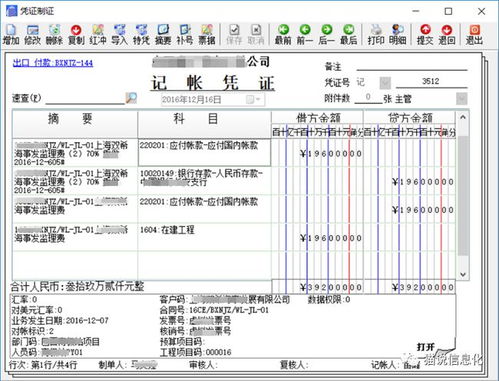Image resolution: width=499 pixels, height=381 pixels.
Task: Click contract number 16CE/BXNJZ/WL-JL-01
Action: pos(229,310)
